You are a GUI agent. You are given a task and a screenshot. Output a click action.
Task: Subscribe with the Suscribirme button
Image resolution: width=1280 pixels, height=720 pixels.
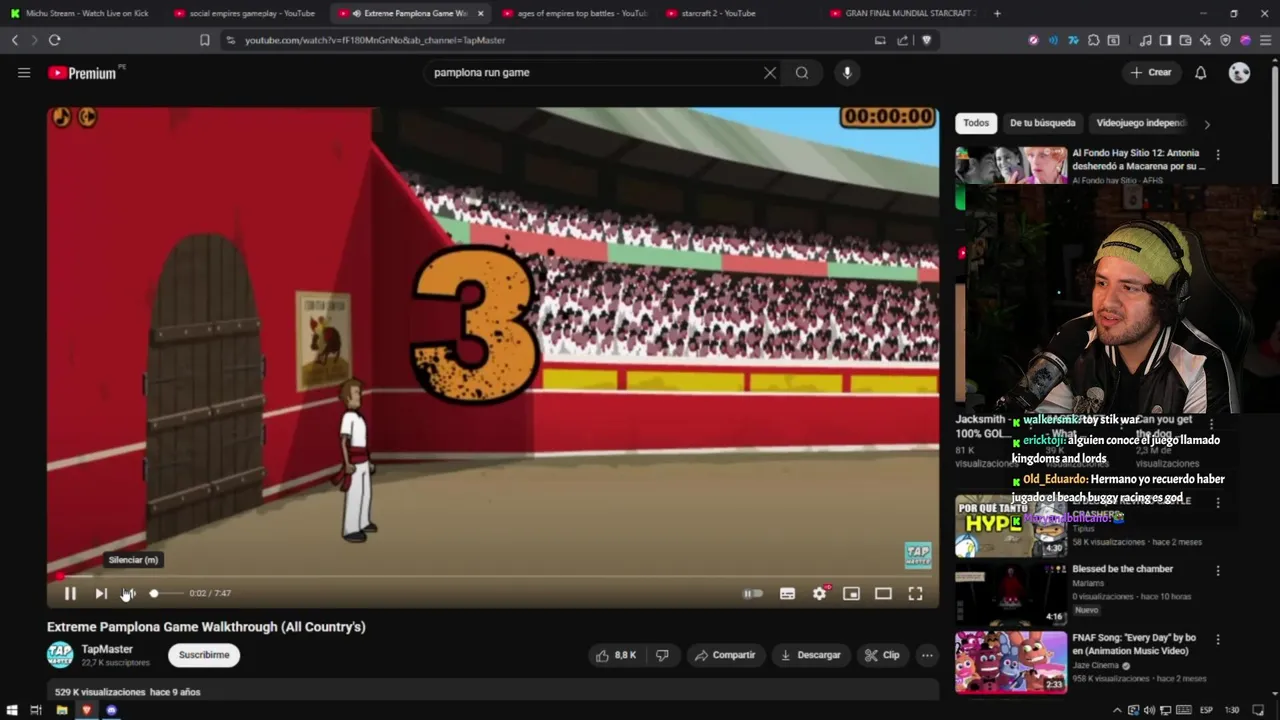coord(204,655)
